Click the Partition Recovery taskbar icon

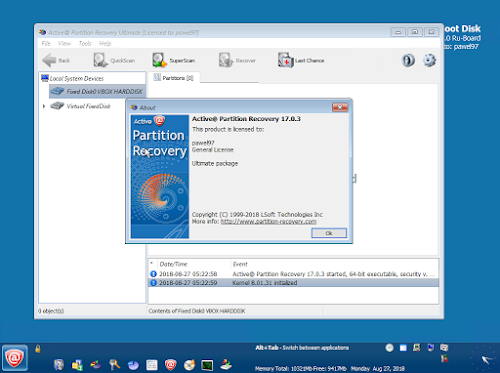pos(96,365)
